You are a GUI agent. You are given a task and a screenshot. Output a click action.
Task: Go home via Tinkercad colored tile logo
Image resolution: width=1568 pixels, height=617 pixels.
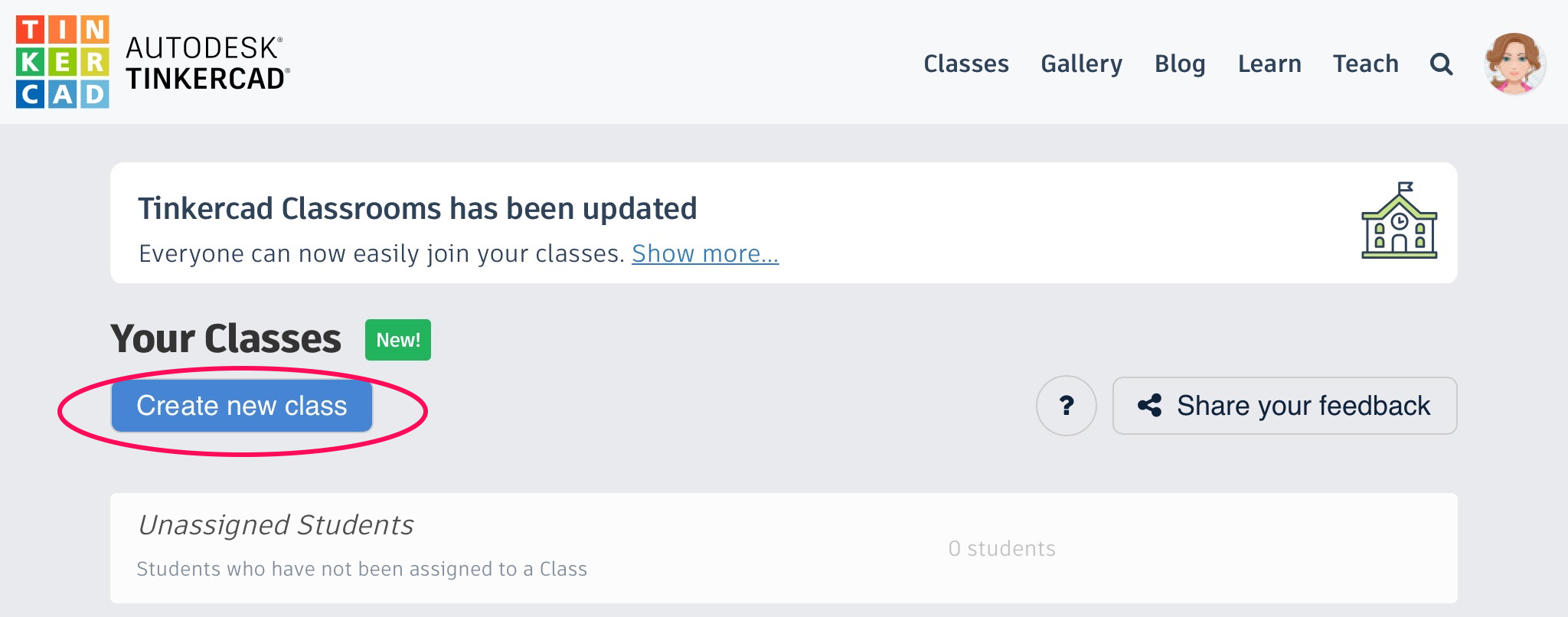pos(62,62)
